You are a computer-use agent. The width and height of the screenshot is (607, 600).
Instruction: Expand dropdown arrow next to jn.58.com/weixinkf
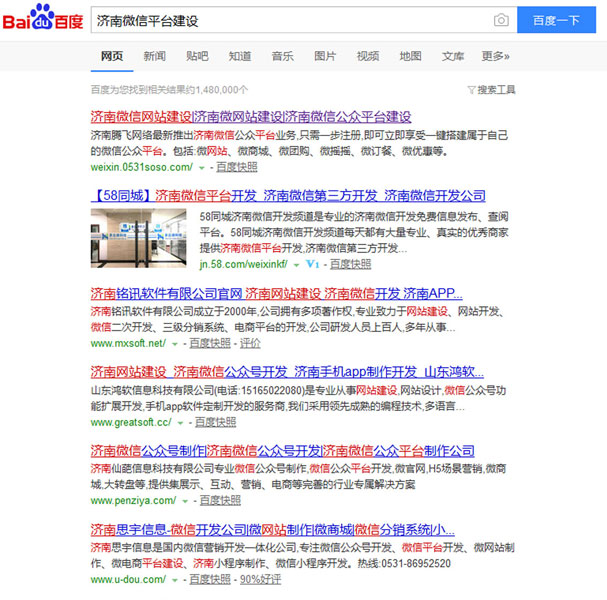pyautogui.click(x=297, y=265)
